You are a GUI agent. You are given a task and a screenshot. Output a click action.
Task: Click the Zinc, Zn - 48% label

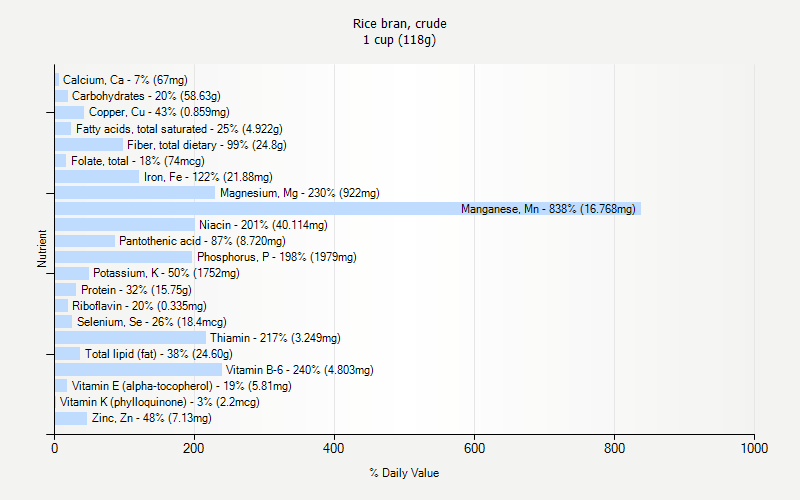(x=152, y=418)
